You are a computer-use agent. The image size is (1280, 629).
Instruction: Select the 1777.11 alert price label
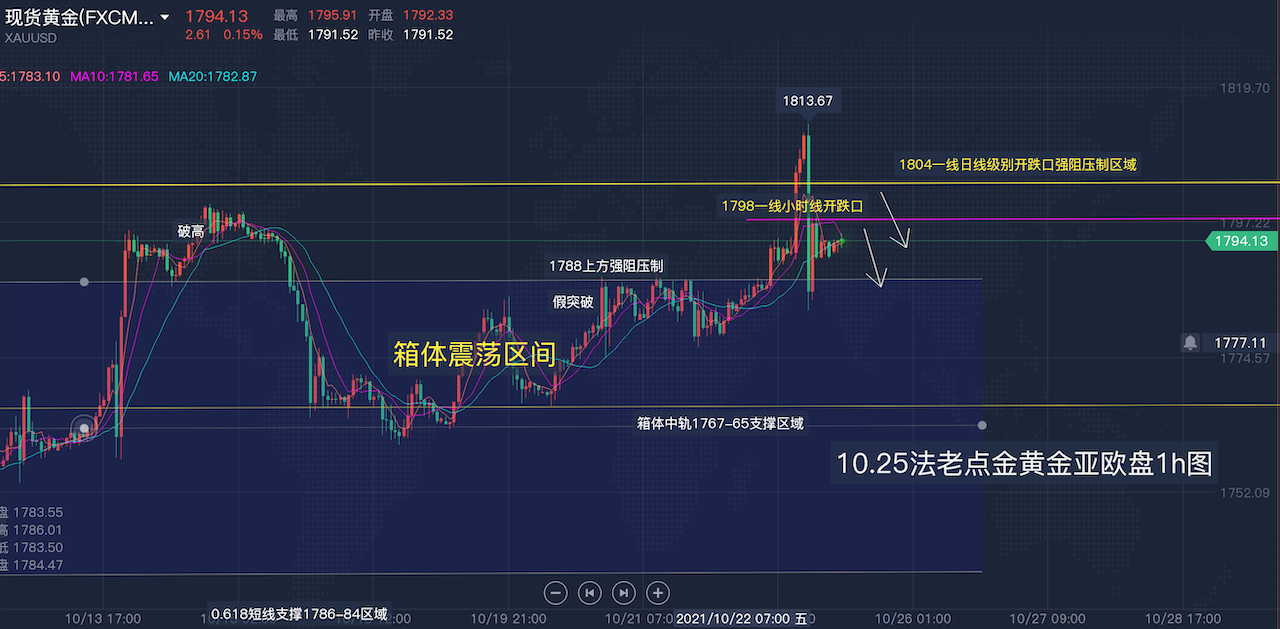point(1240,342)
